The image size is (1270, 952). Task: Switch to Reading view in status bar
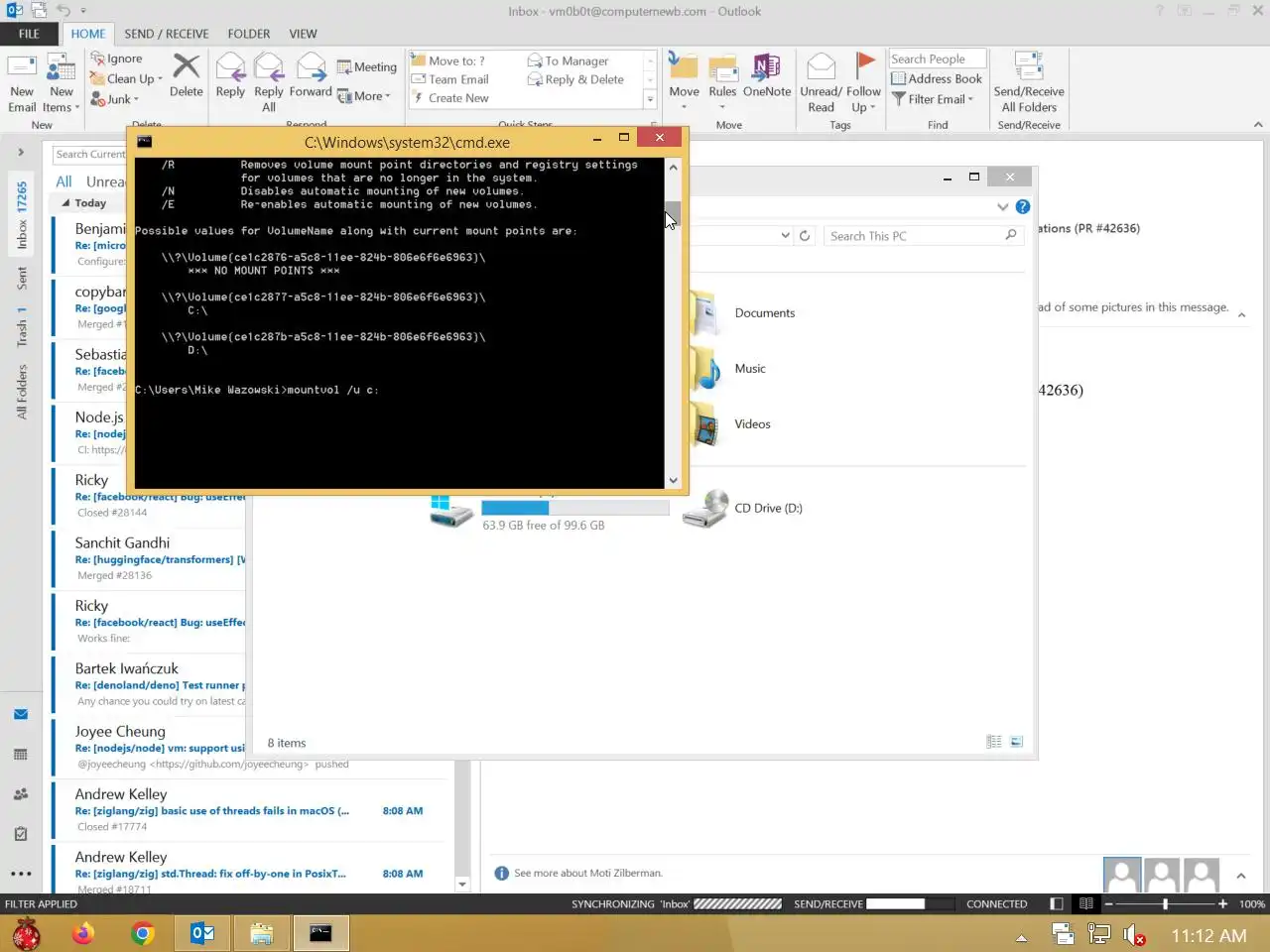(x=1086, y=903)
